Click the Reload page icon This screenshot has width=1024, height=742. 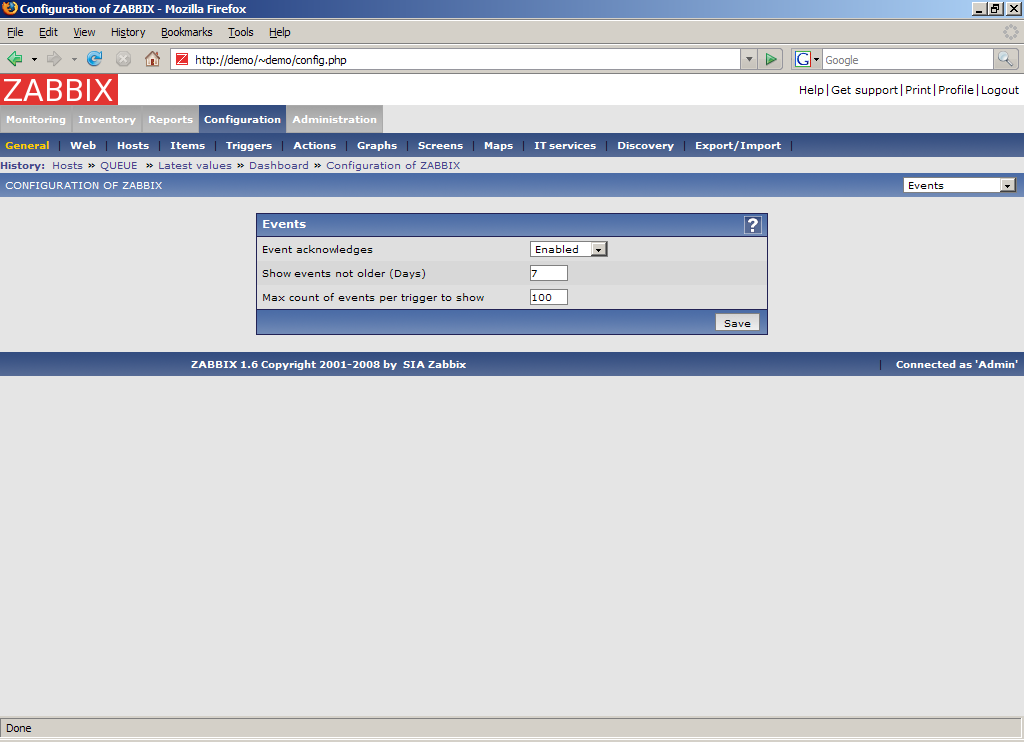95,59
